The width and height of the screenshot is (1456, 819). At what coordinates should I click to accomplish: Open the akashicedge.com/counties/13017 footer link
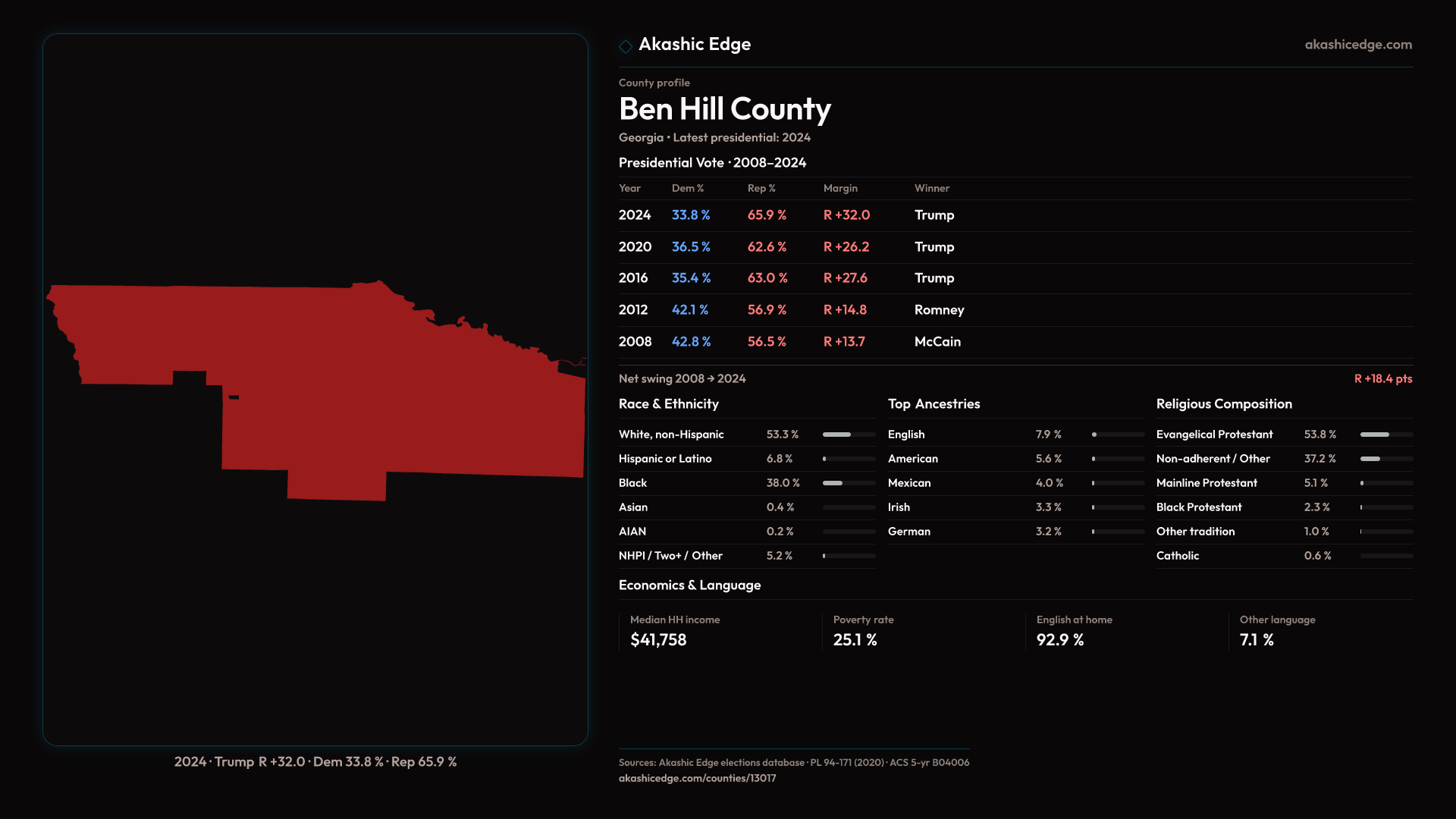tap(697, 778)
